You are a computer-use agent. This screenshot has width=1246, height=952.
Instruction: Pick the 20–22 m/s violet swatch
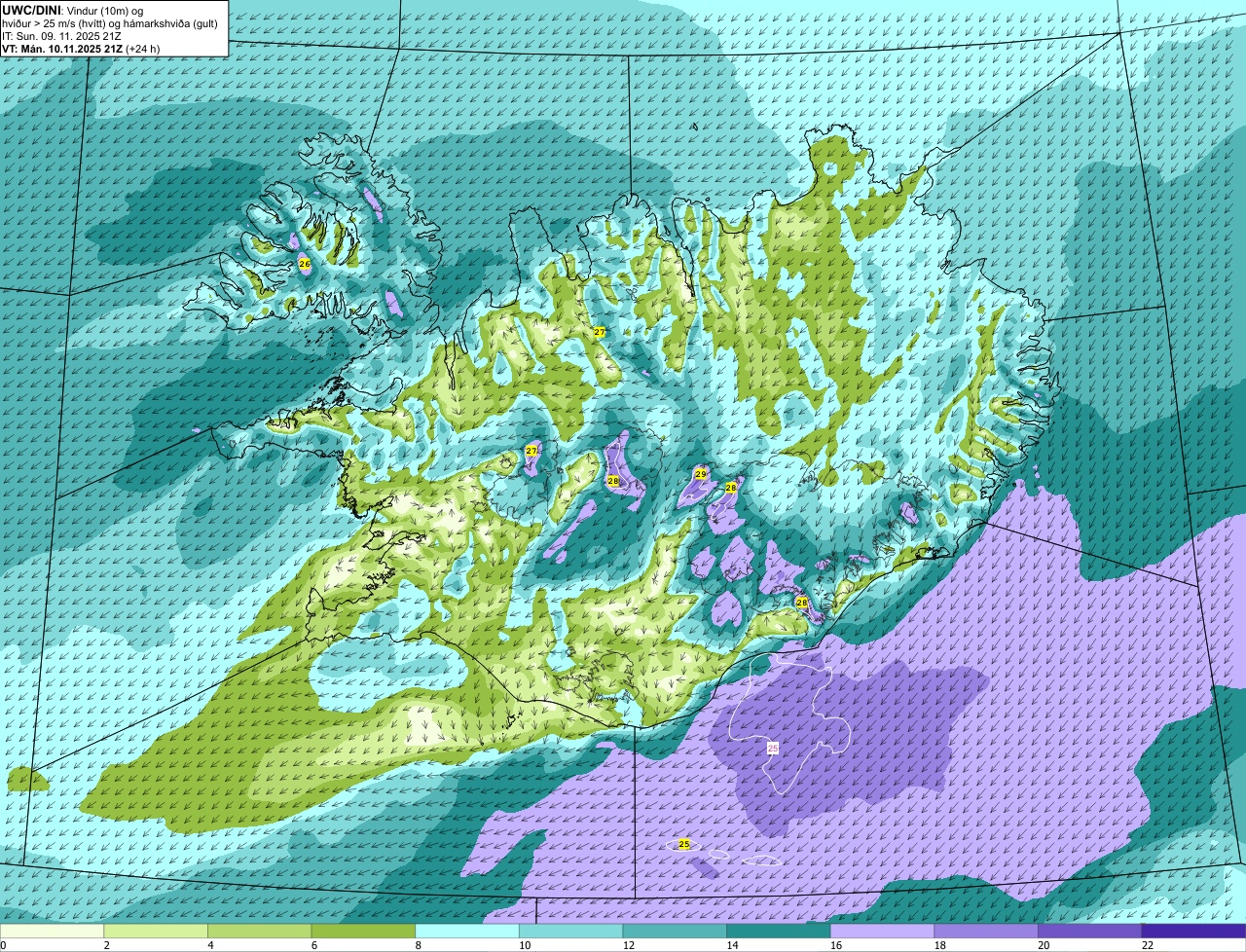[x=1090, y=931]
